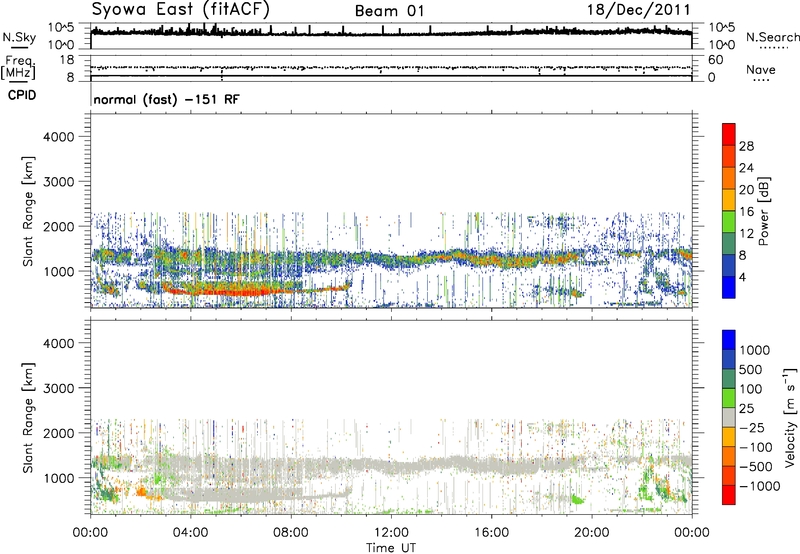The width and height of the screenshot is (800, 554).
Task: Click the bright green patch near 19:30 in velocity panel
Action: point(578,499)
